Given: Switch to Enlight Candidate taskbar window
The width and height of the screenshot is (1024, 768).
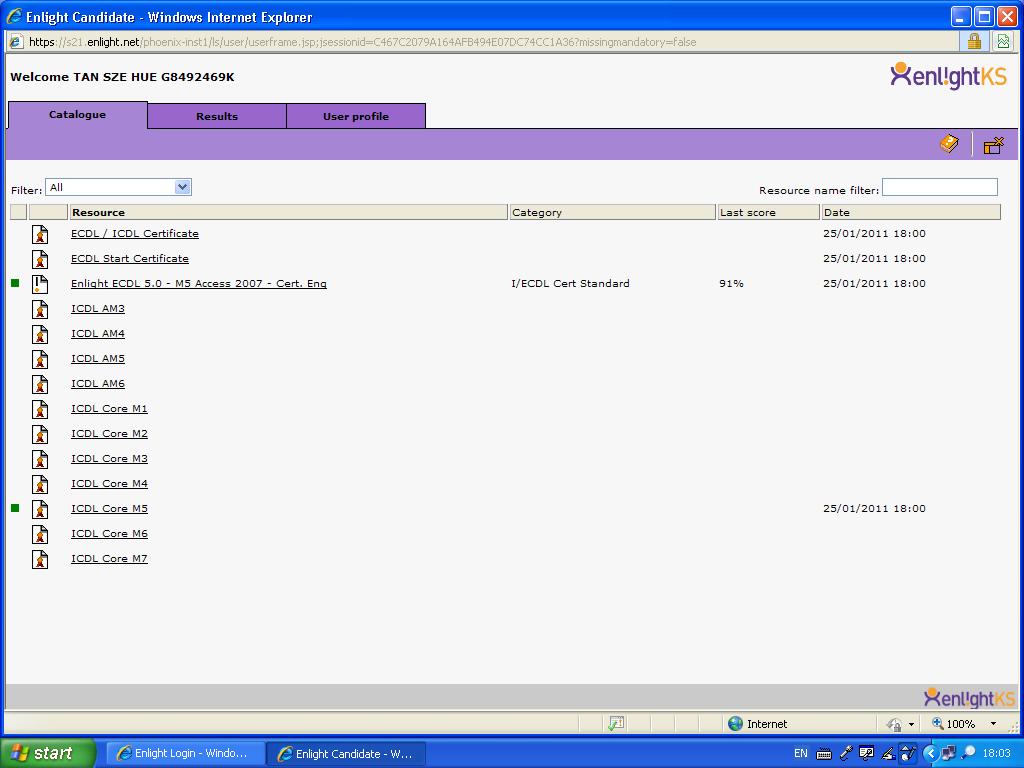Looking at the screenshot, I should (346, 753).
